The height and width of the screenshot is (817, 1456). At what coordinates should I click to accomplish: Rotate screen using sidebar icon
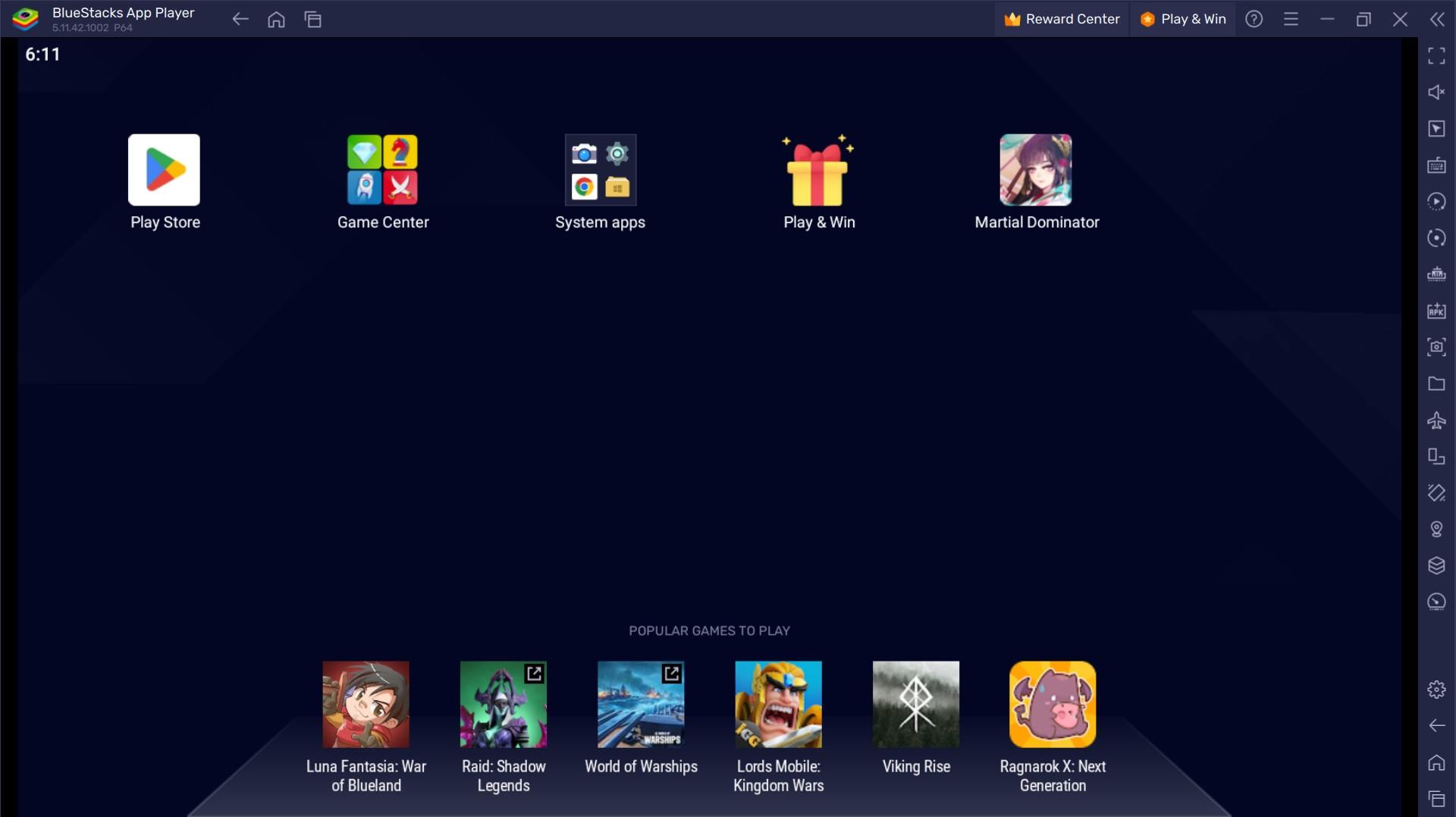[1436, 456]
